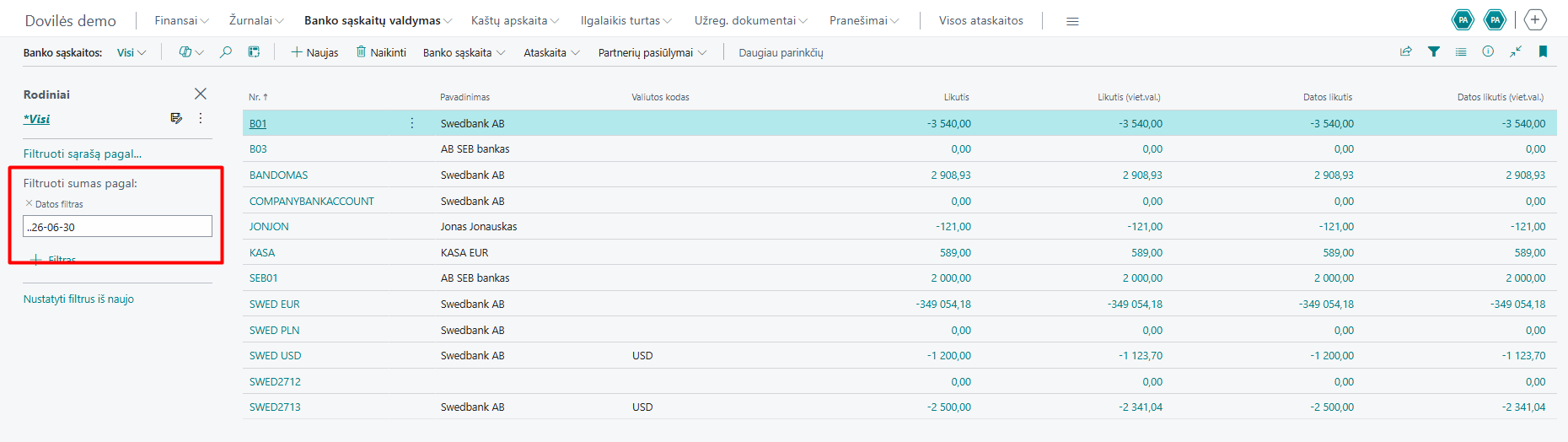The width and height of the screenshot is (1568, 442).
Task: Click the save view icon beside *Visi
Action: [176, 118]
